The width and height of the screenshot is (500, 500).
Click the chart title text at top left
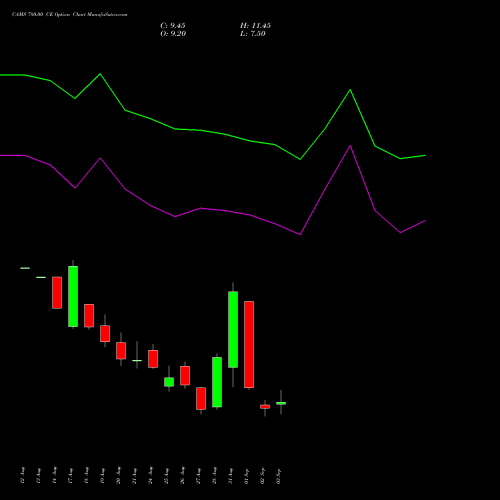[x=70, y=15]
